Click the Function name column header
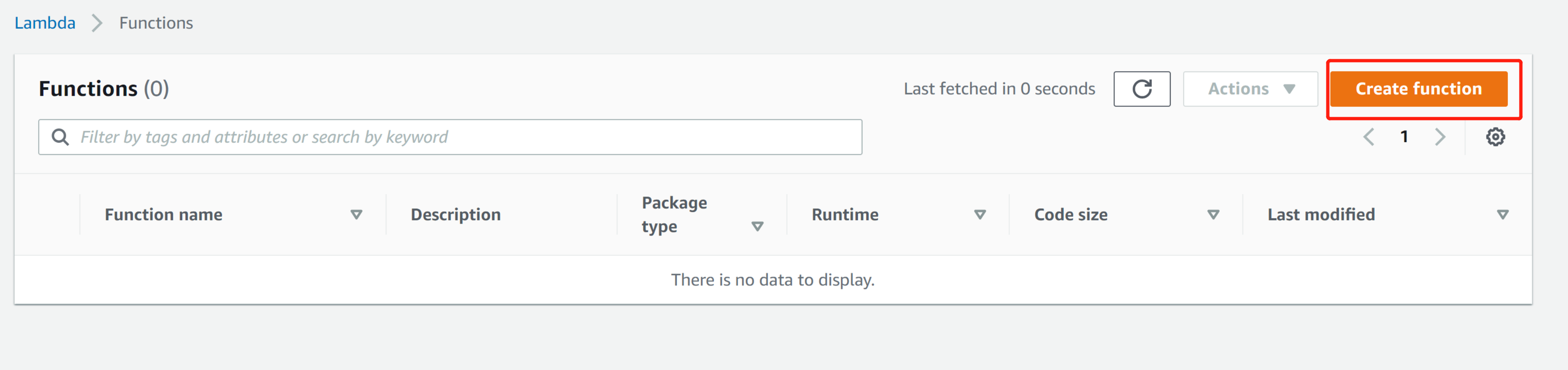 [163, 215]
